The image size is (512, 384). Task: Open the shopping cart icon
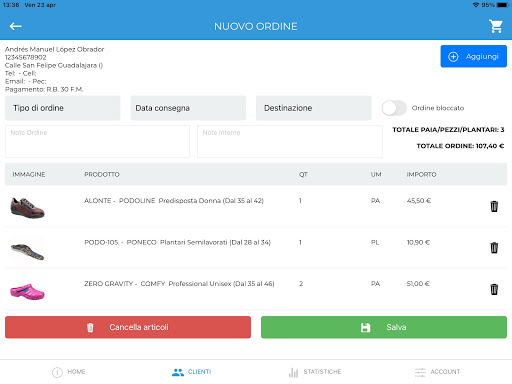496,26
